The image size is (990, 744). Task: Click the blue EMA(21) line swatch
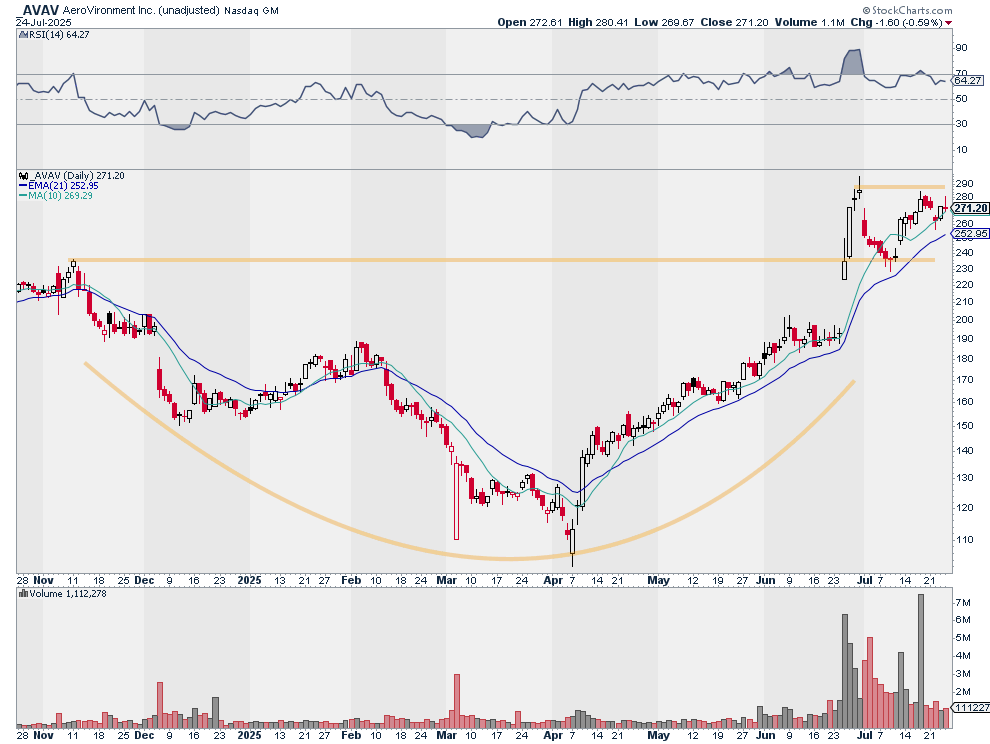(x=23, y=186)
